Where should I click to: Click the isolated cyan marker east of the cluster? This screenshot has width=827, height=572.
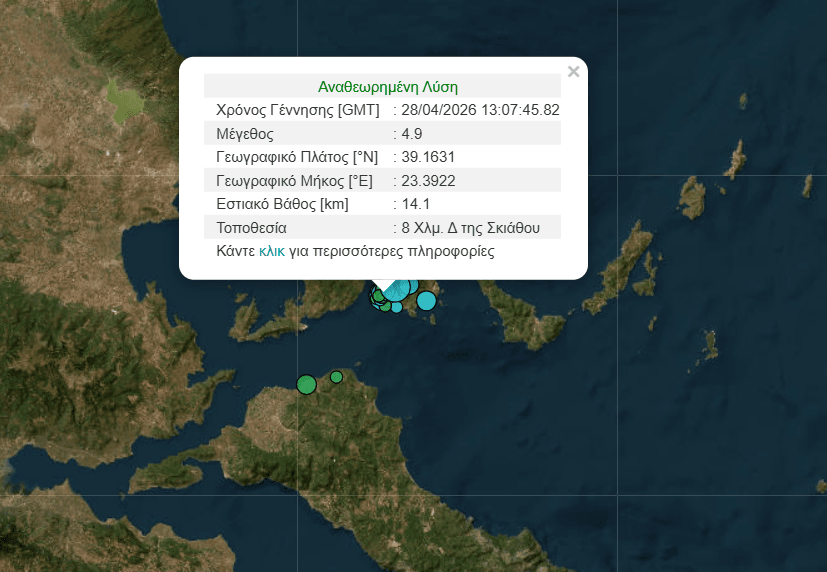427,300
